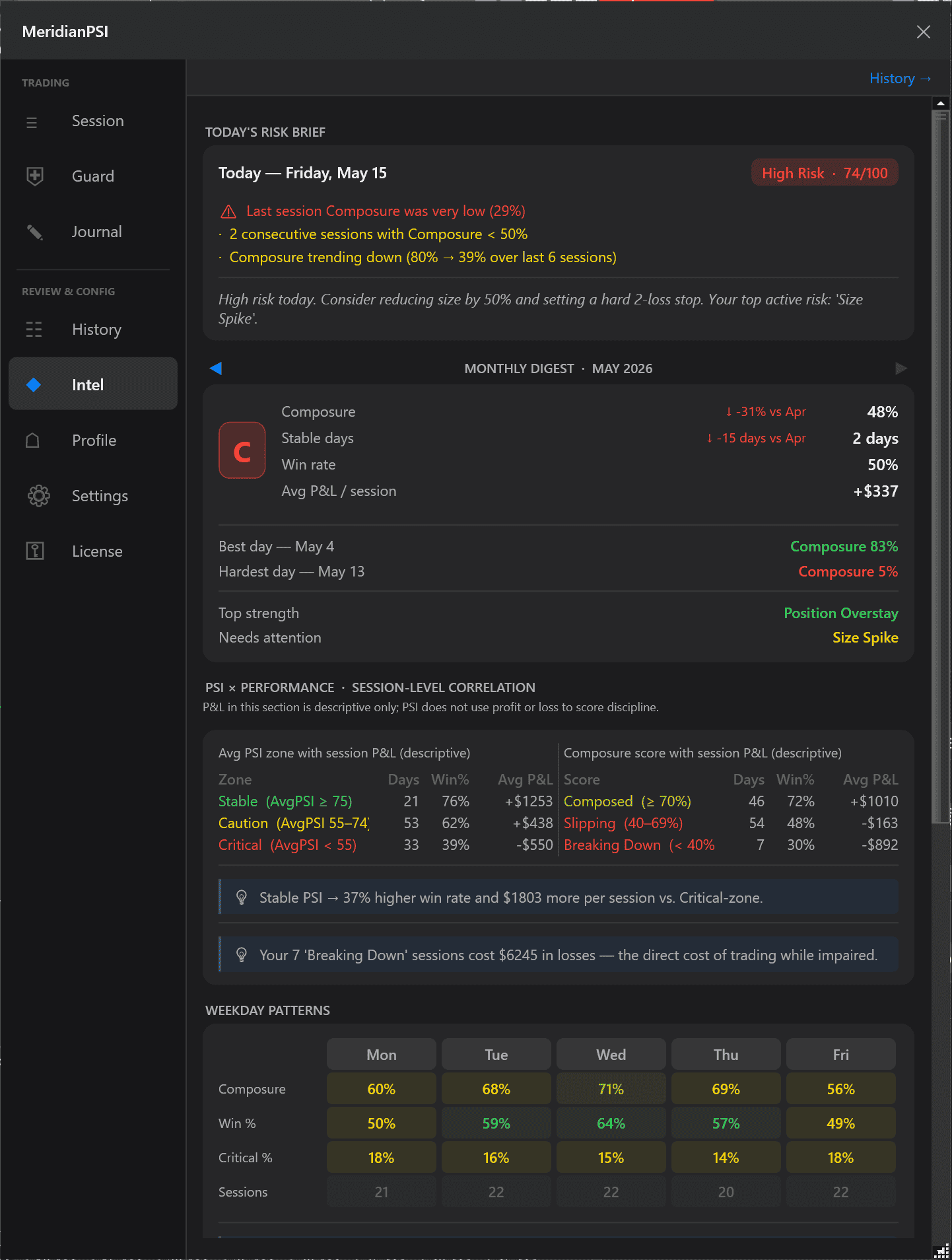Click the Caution (AvgPSI 55–74) zone row
952x1260 pixels.
coord(386,823)
